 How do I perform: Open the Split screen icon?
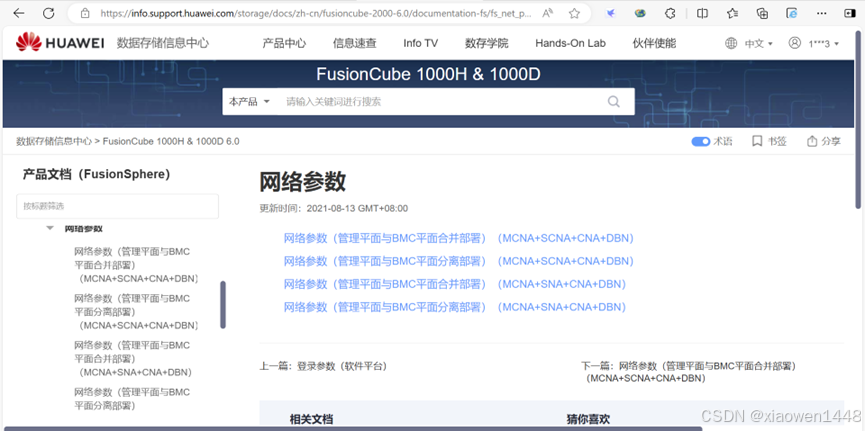(x=702, y=13)
